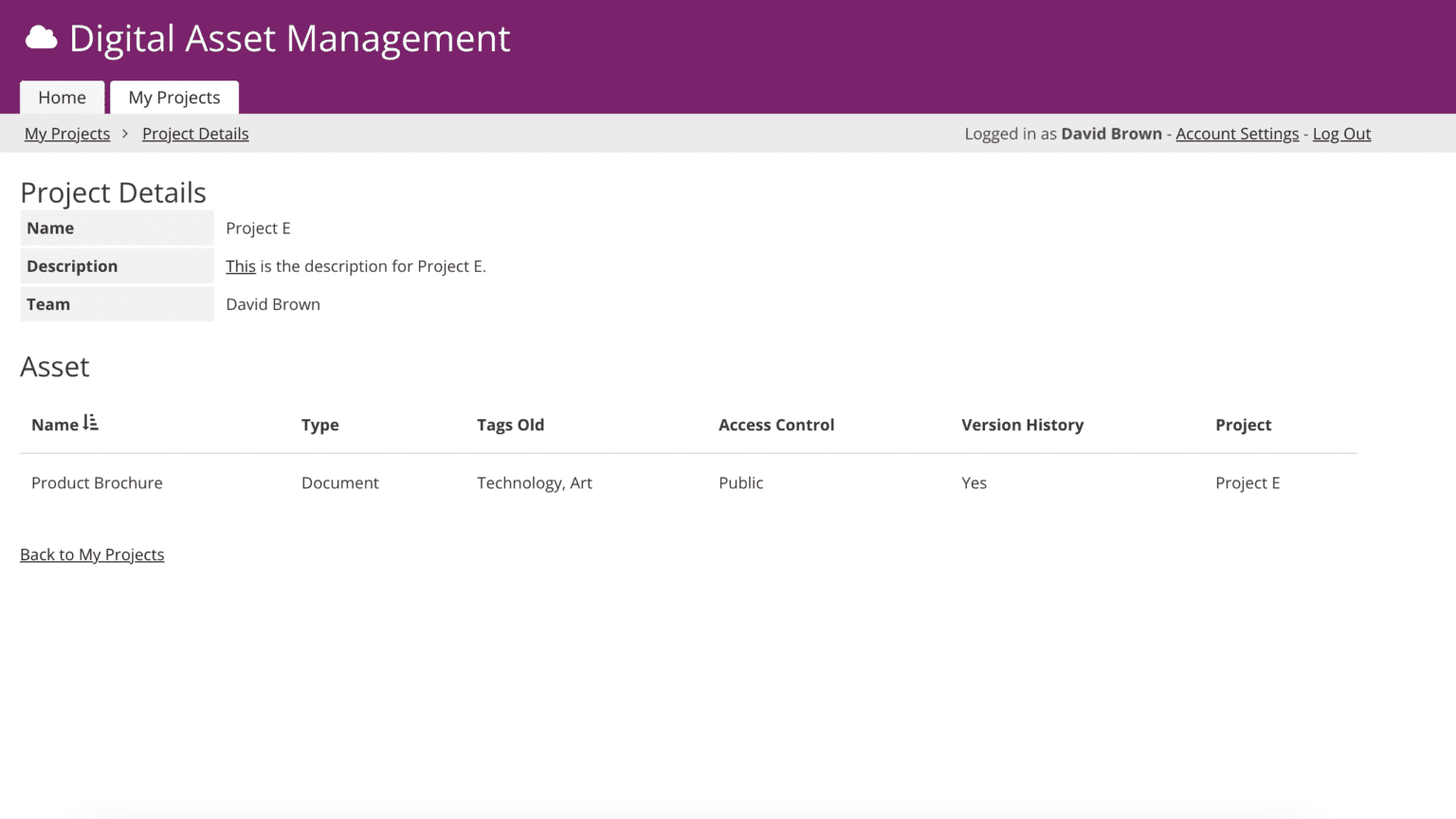
Task: Click the Tags Old column header
Action: pos(511,425)
